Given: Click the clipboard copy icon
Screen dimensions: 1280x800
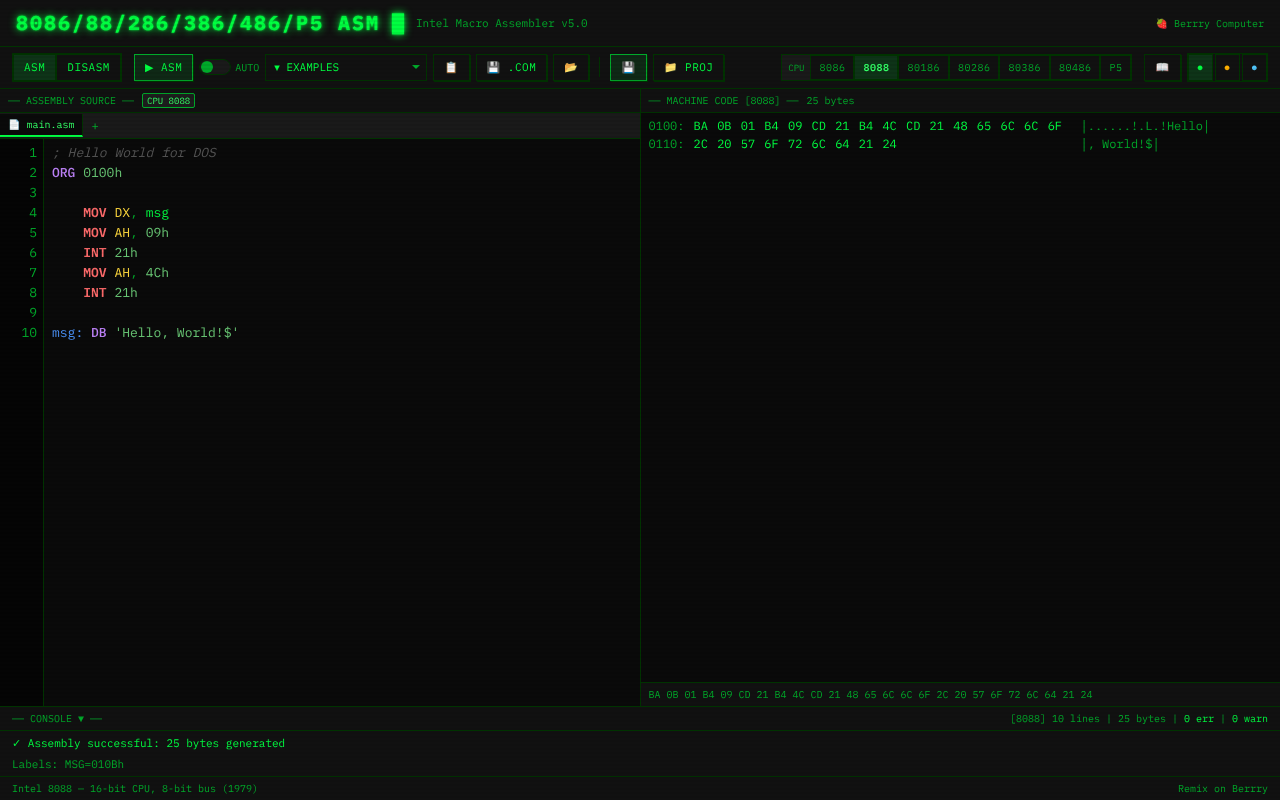Looking at the screenshot, I should point(451,68).
